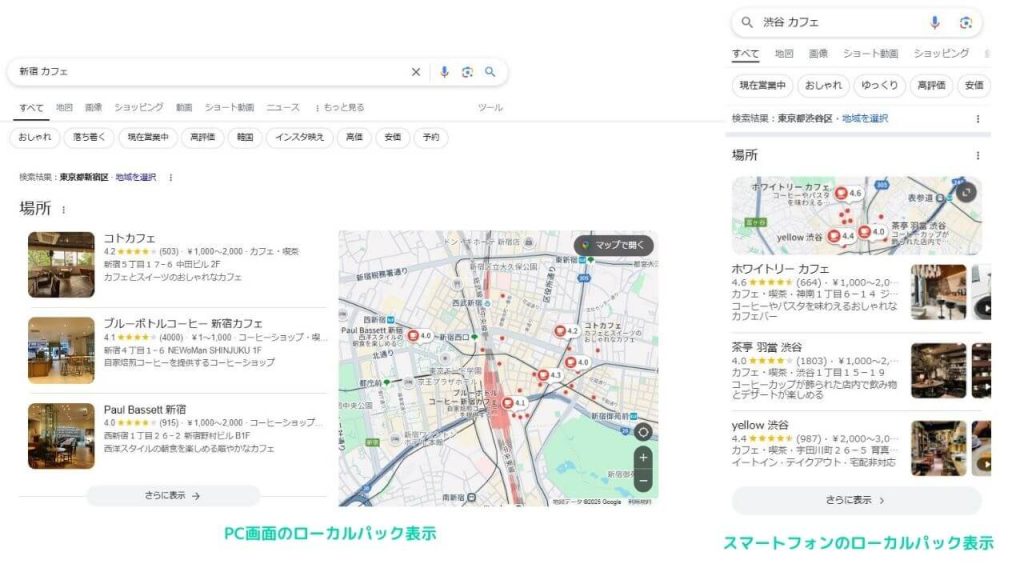Open three-dot menu next to PC 場所 heading

63,210
